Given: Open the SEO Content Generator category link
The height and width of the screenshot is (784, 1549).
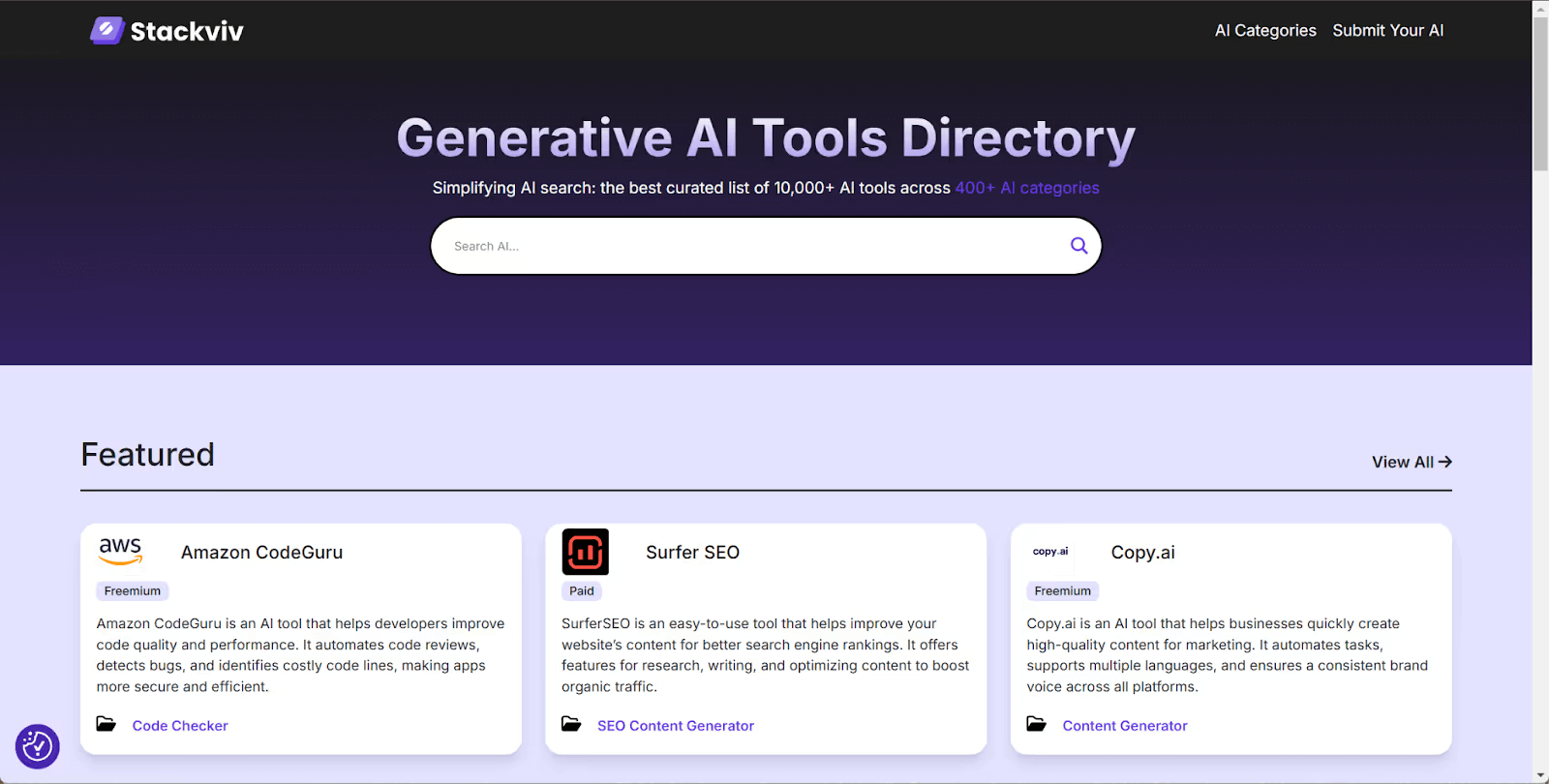Looking at the screenshot, I should pyautogui.click(x=676, y=726).
